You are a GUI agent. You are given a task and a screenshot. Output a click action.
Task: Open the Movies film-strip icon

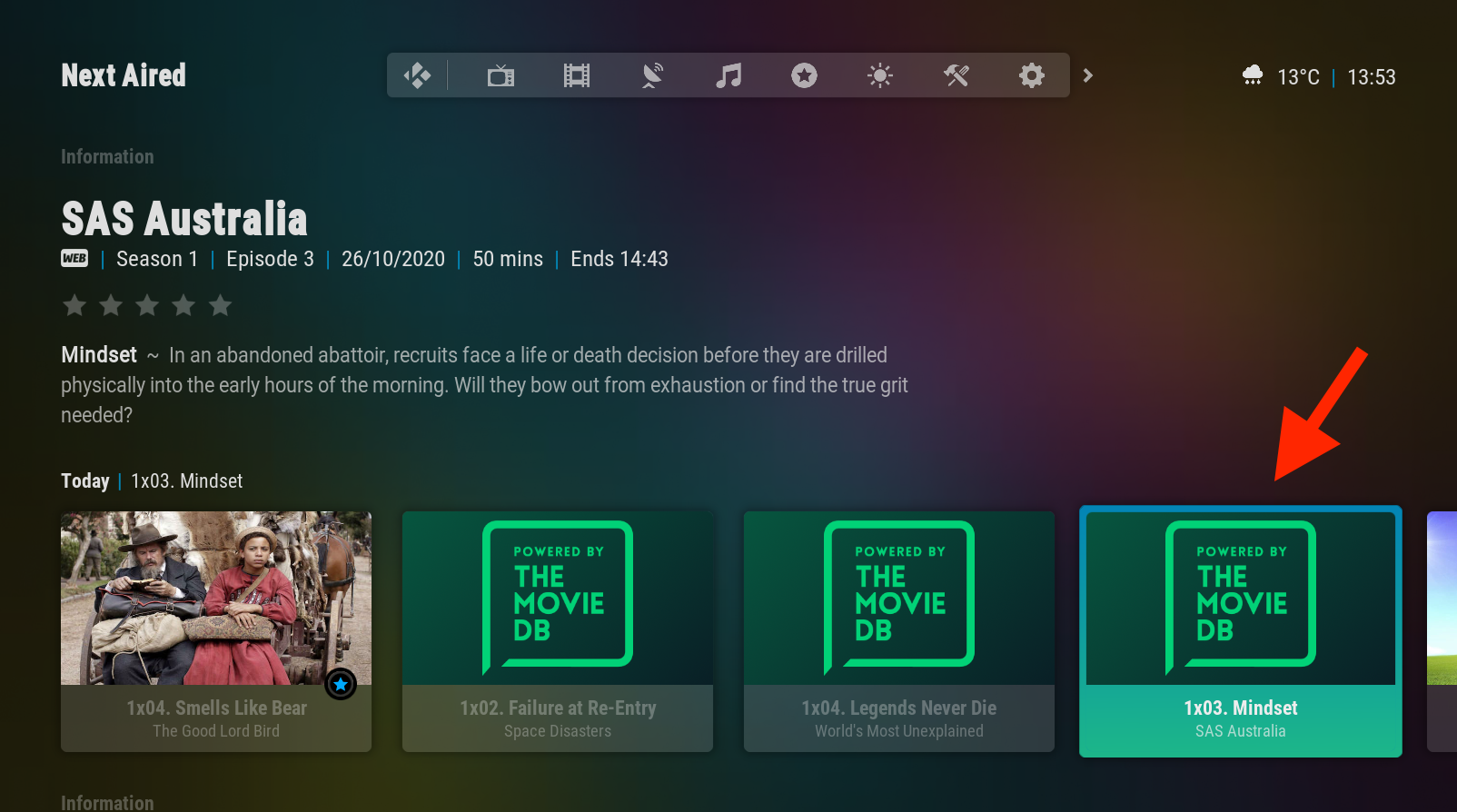[x=577, y=75]
